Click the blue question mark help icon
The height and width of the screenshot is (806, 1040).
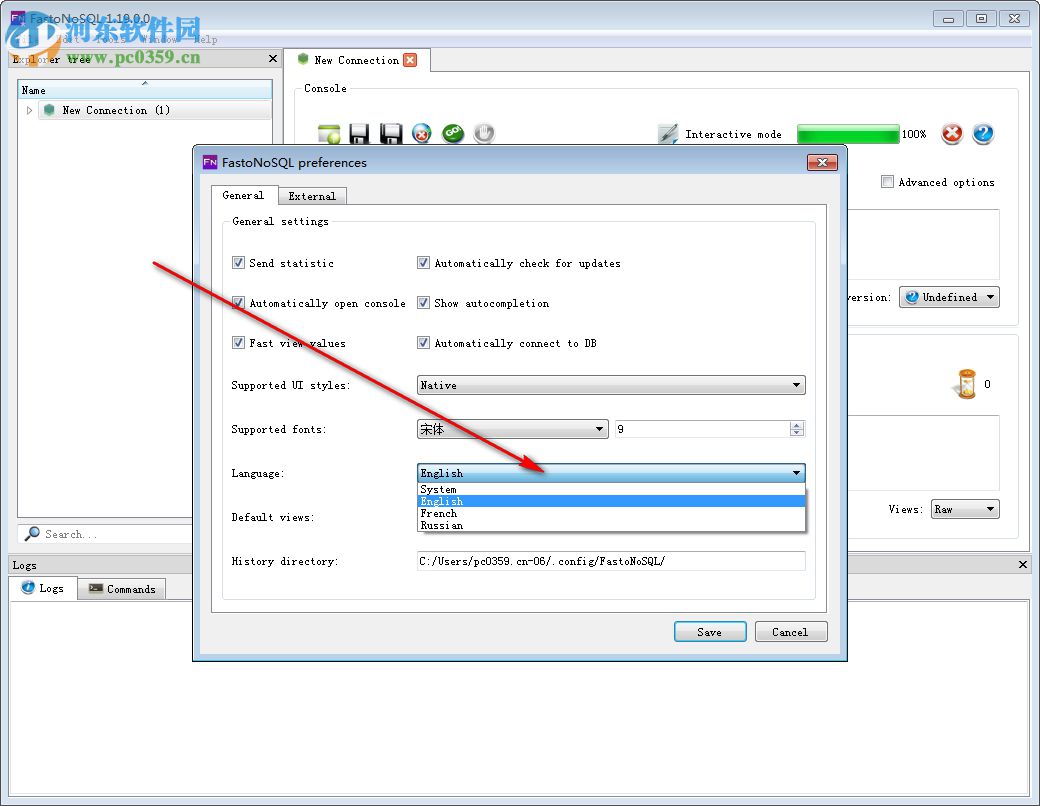(x=983, y=134)
